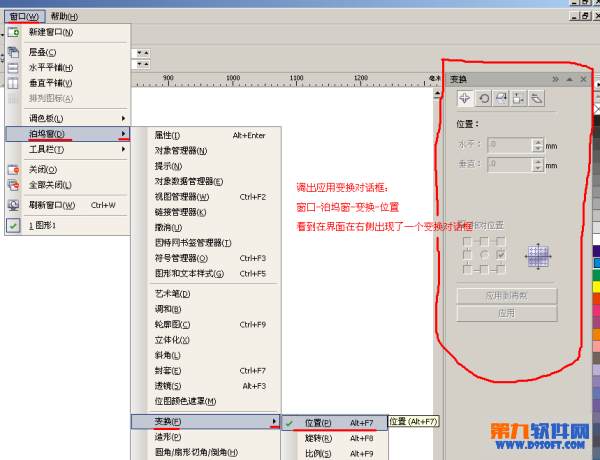This screenshot has width=600, height=460.
Task: Choose 立体化(X) menu item
Action: [207, 340]
